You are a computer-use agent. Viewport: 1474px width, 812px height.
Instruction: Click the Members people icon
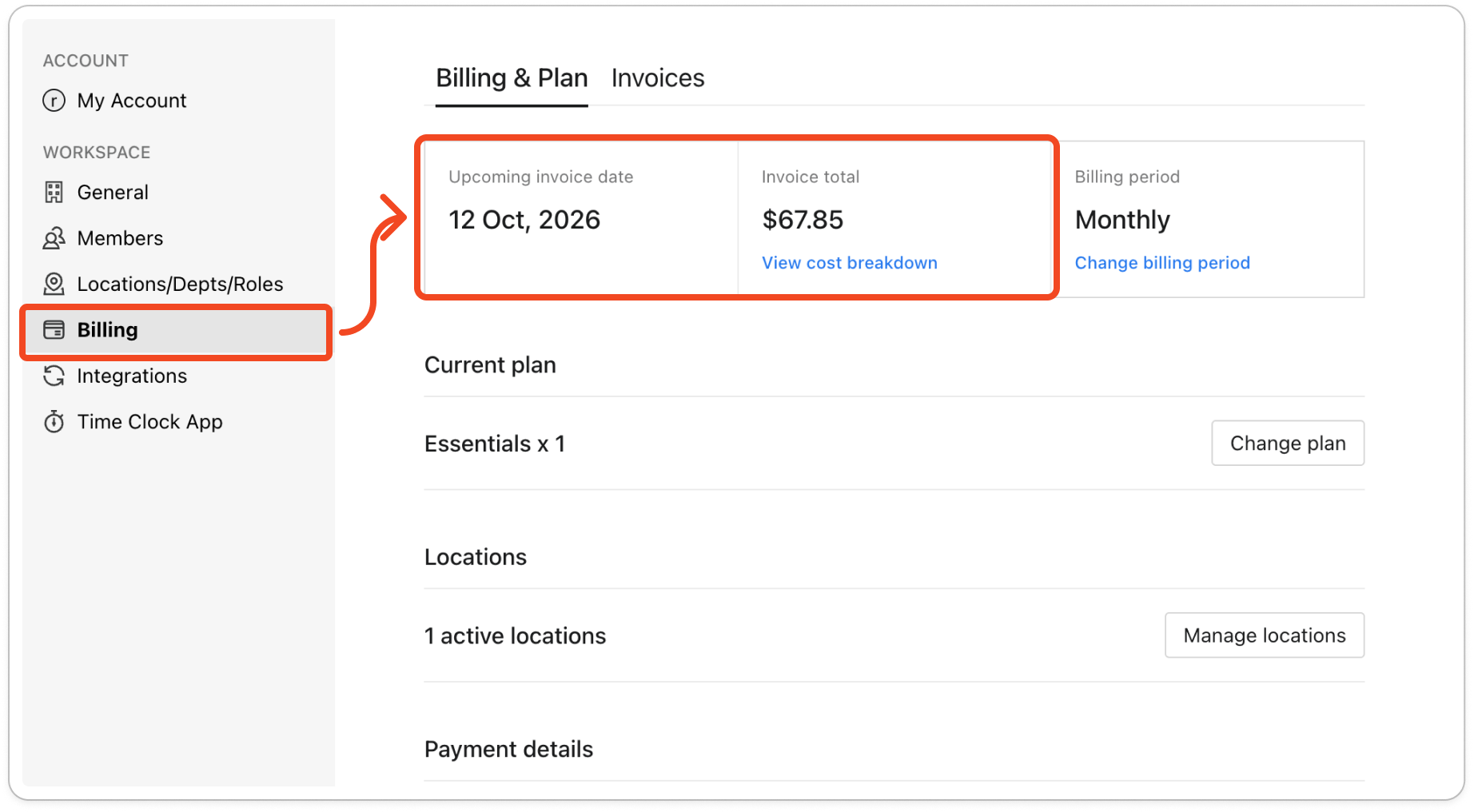tap(54, 238)
